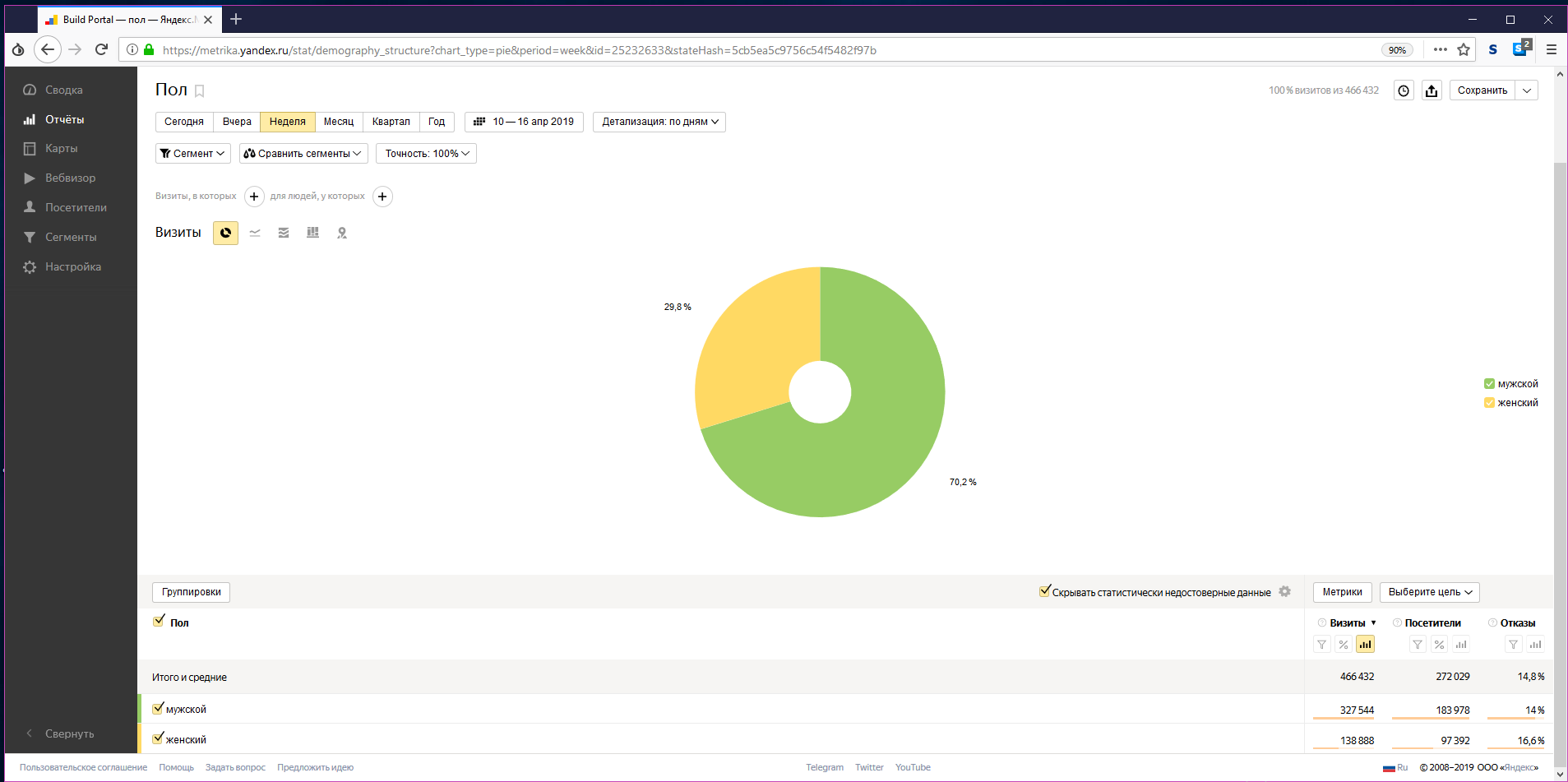This screenshot has width=1568, height=782.
Task: Select the 'Год' period tab
Action: pos(437,122)
